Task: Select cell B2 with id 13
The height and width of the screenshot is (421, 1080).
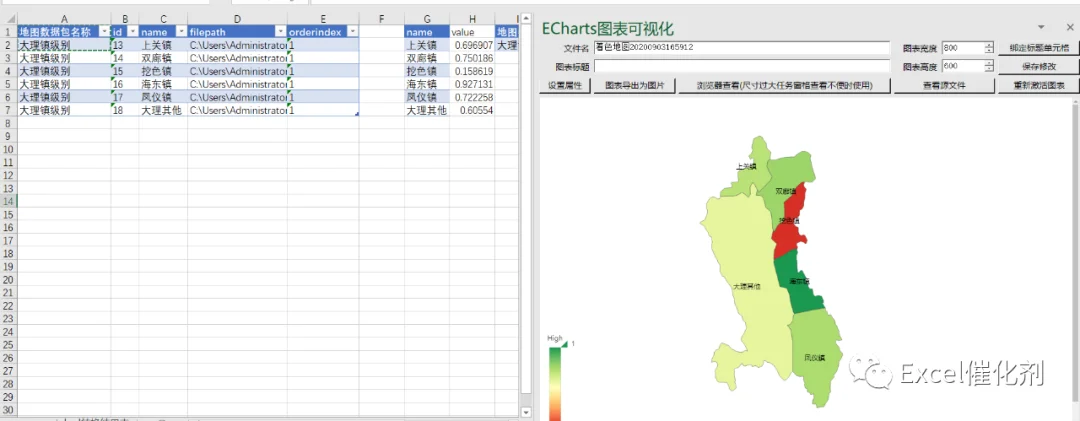Action: tap(125, 45)
